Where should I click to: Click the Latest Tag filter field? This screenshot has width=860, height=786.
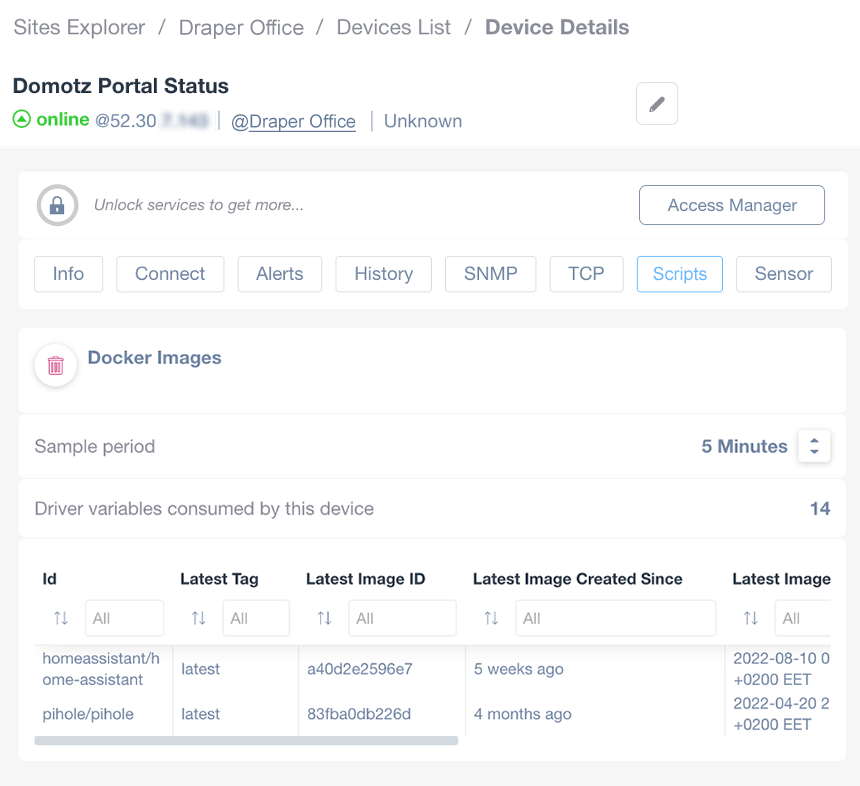[x=256, y=618]
